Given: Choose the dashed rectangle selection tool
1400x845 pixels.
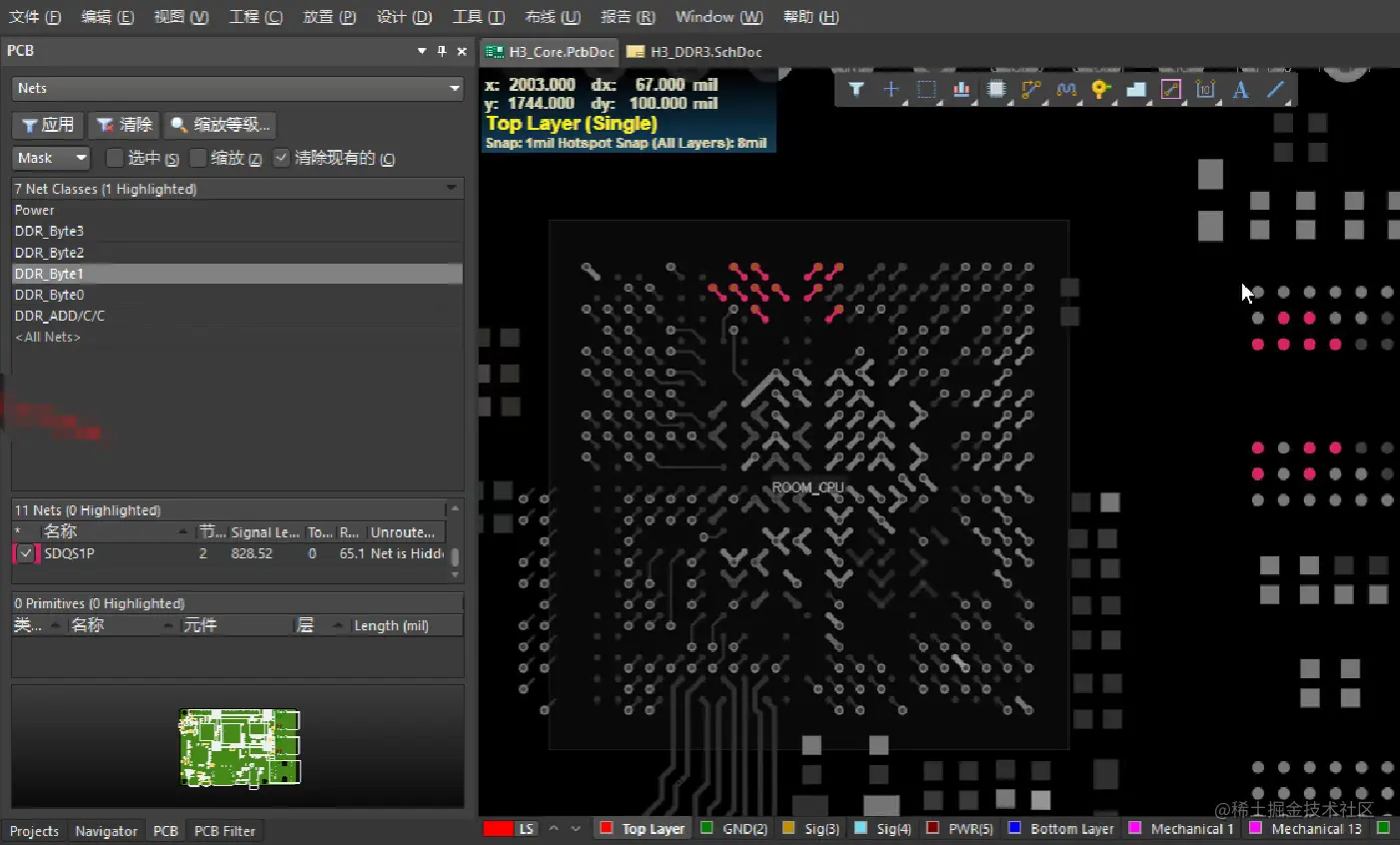Looking at the screenshot, I should click(926, 90).
